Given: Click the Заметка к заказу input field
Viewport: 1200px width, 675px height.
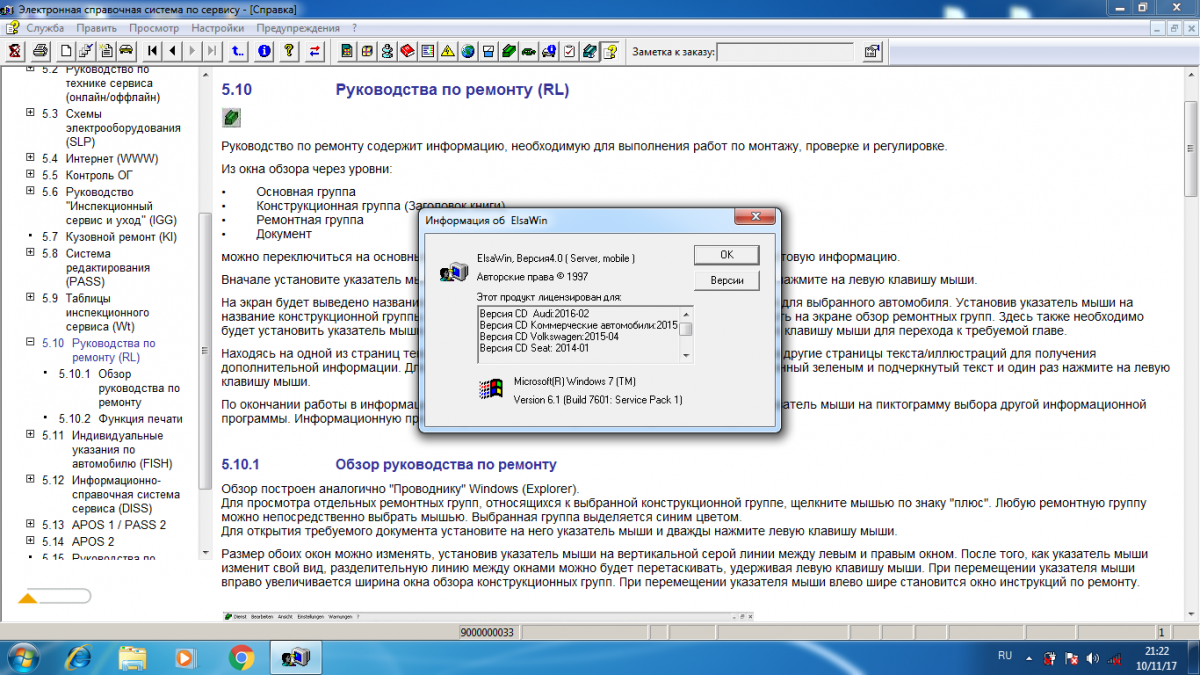Looking at the screenshot, I should point(785,51).
